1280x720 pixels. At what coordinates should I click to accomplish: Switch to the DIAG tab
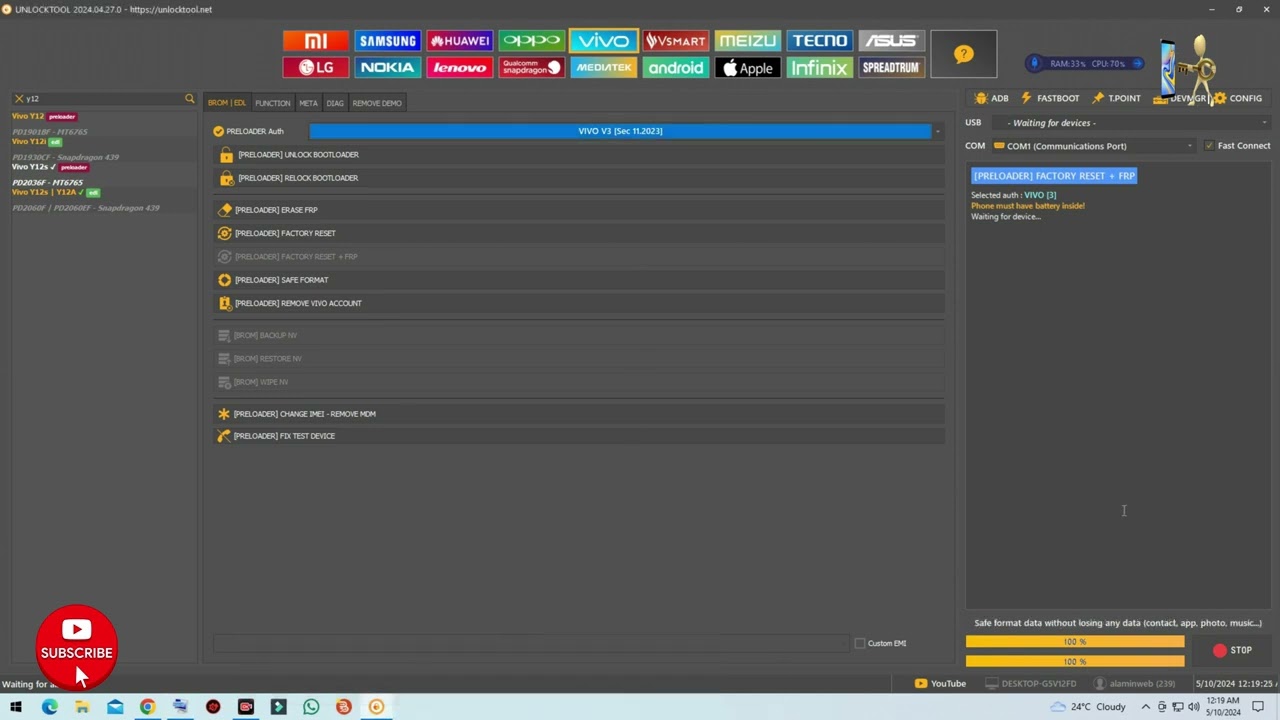coord(335,103)
